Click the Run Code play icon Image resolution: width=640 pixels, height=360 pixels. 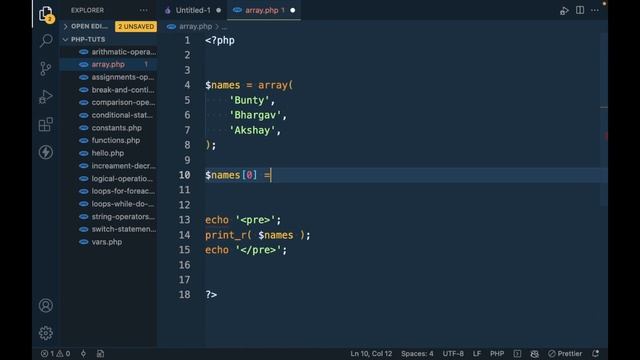[x=564, y=11]
